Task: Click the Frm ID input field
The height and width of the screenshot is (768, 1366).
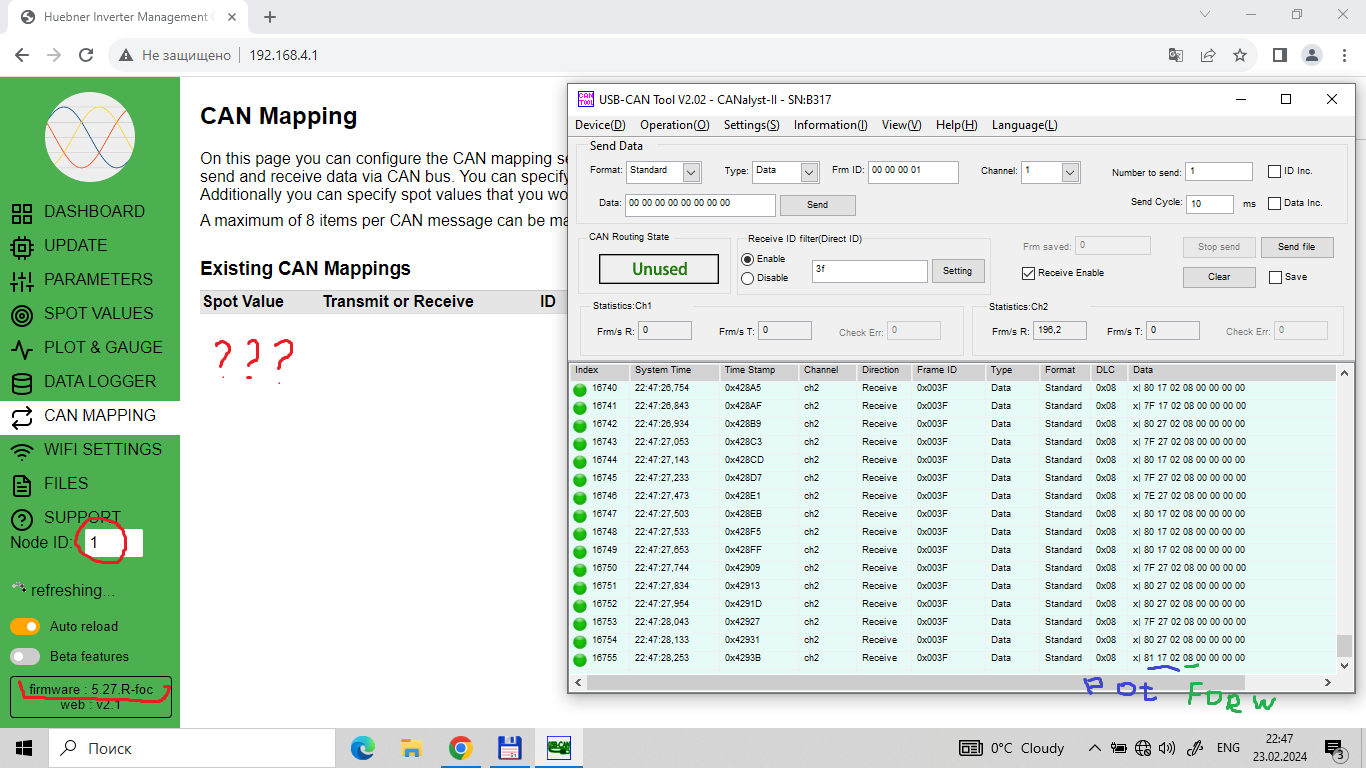Action: 912,171
